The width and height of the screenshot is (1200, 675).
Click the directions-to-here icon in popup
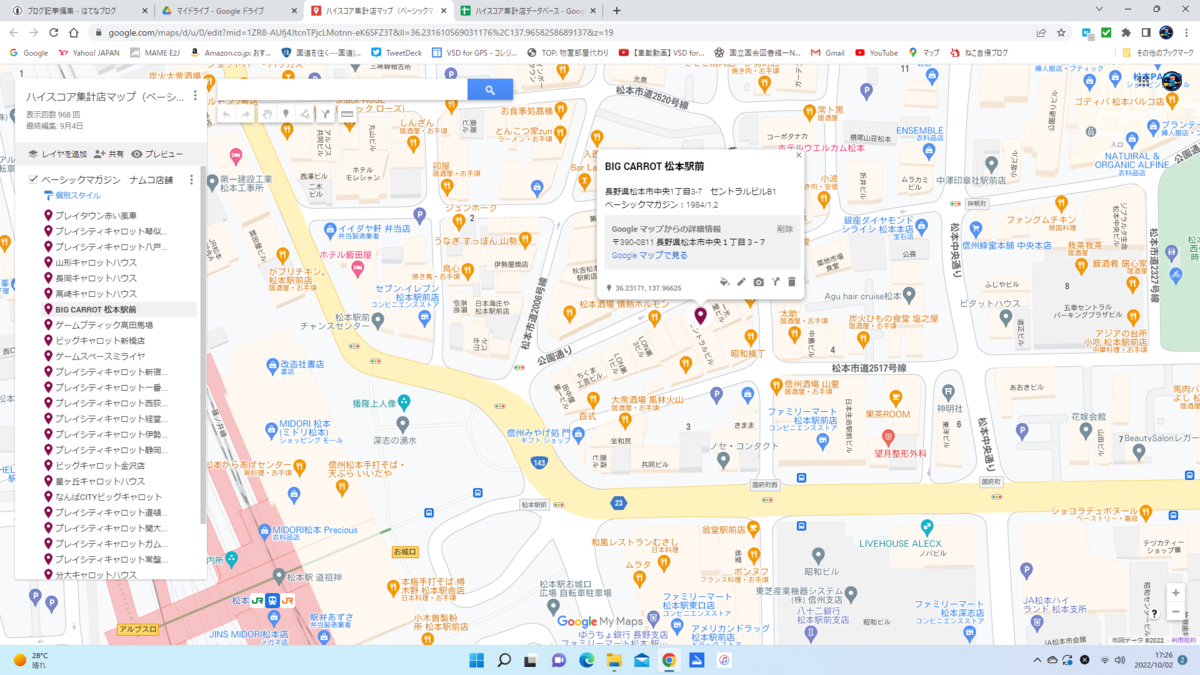tap(775, 282)
